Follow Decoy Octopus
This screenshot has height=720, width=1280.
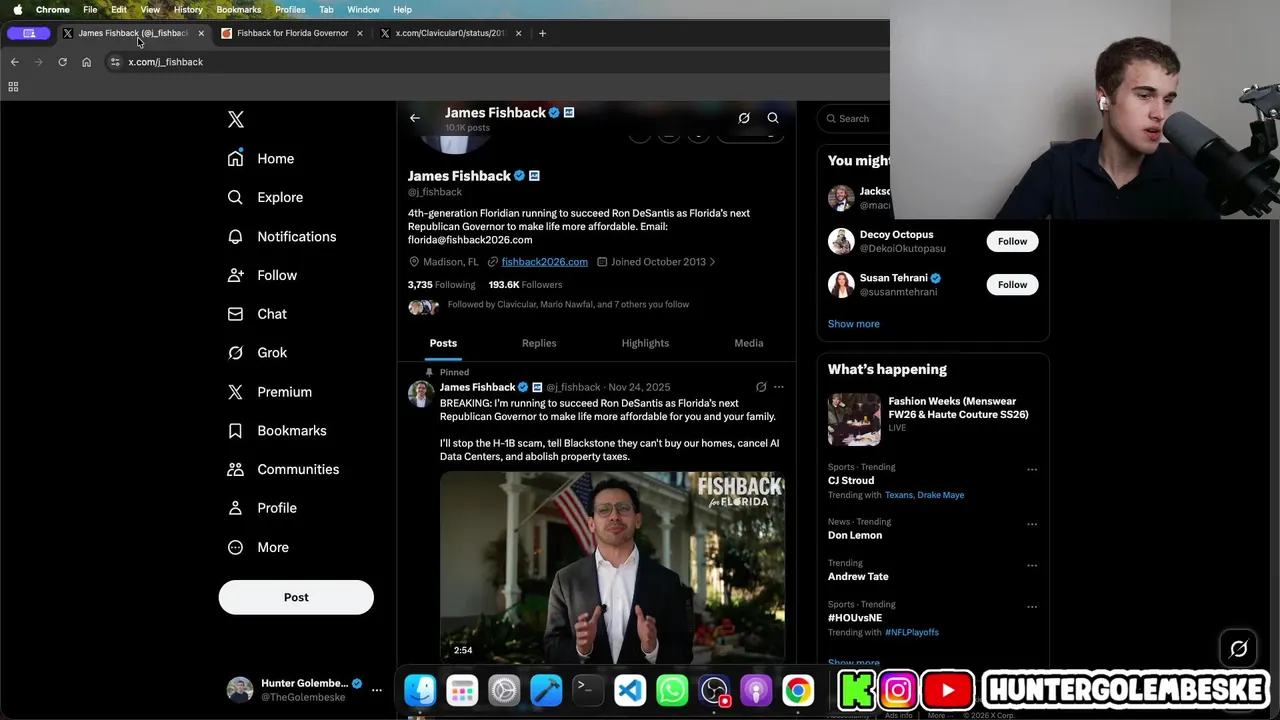(1012, 241)
